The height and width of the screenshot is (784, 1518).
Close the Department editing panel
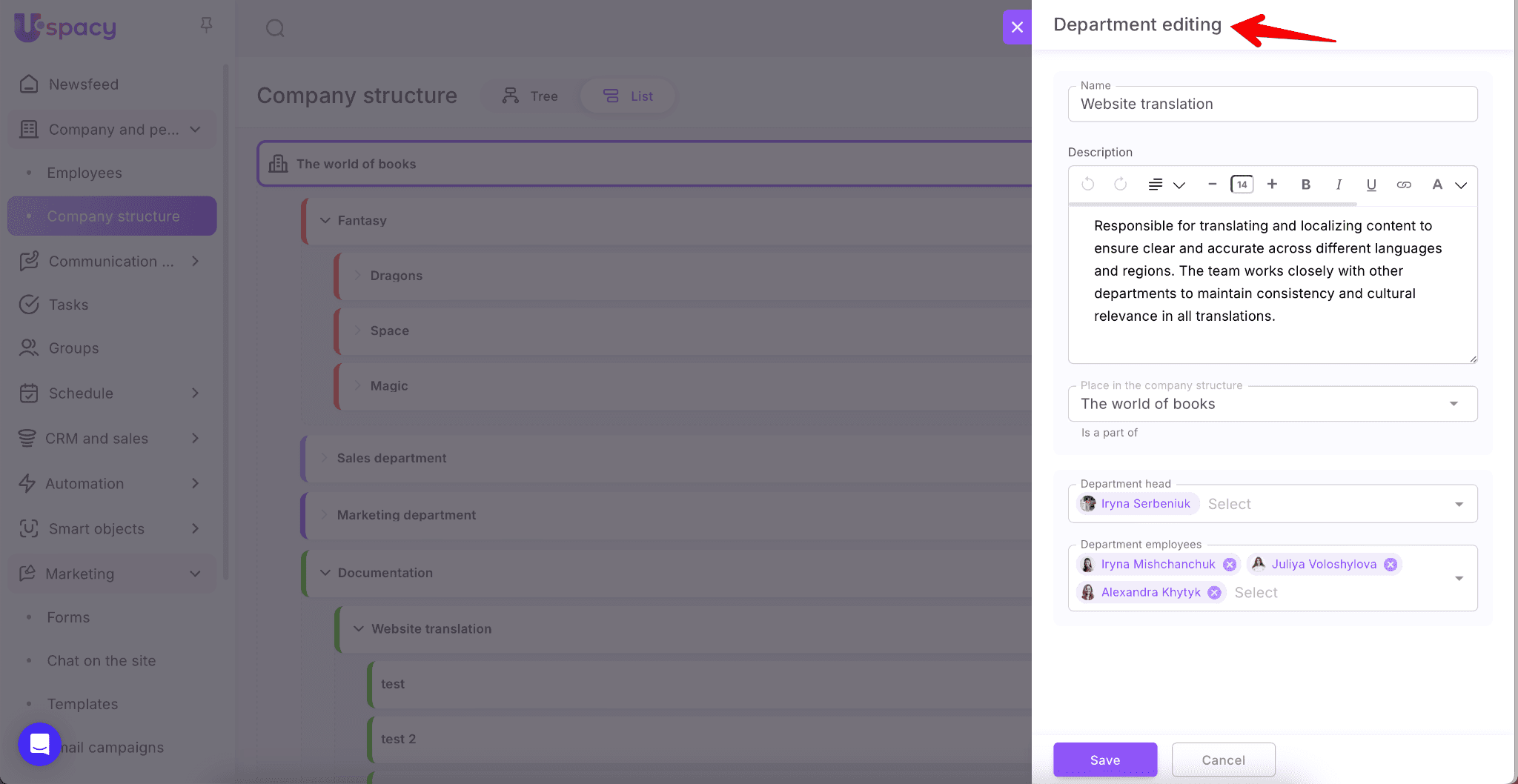(x=1017, y=27)
